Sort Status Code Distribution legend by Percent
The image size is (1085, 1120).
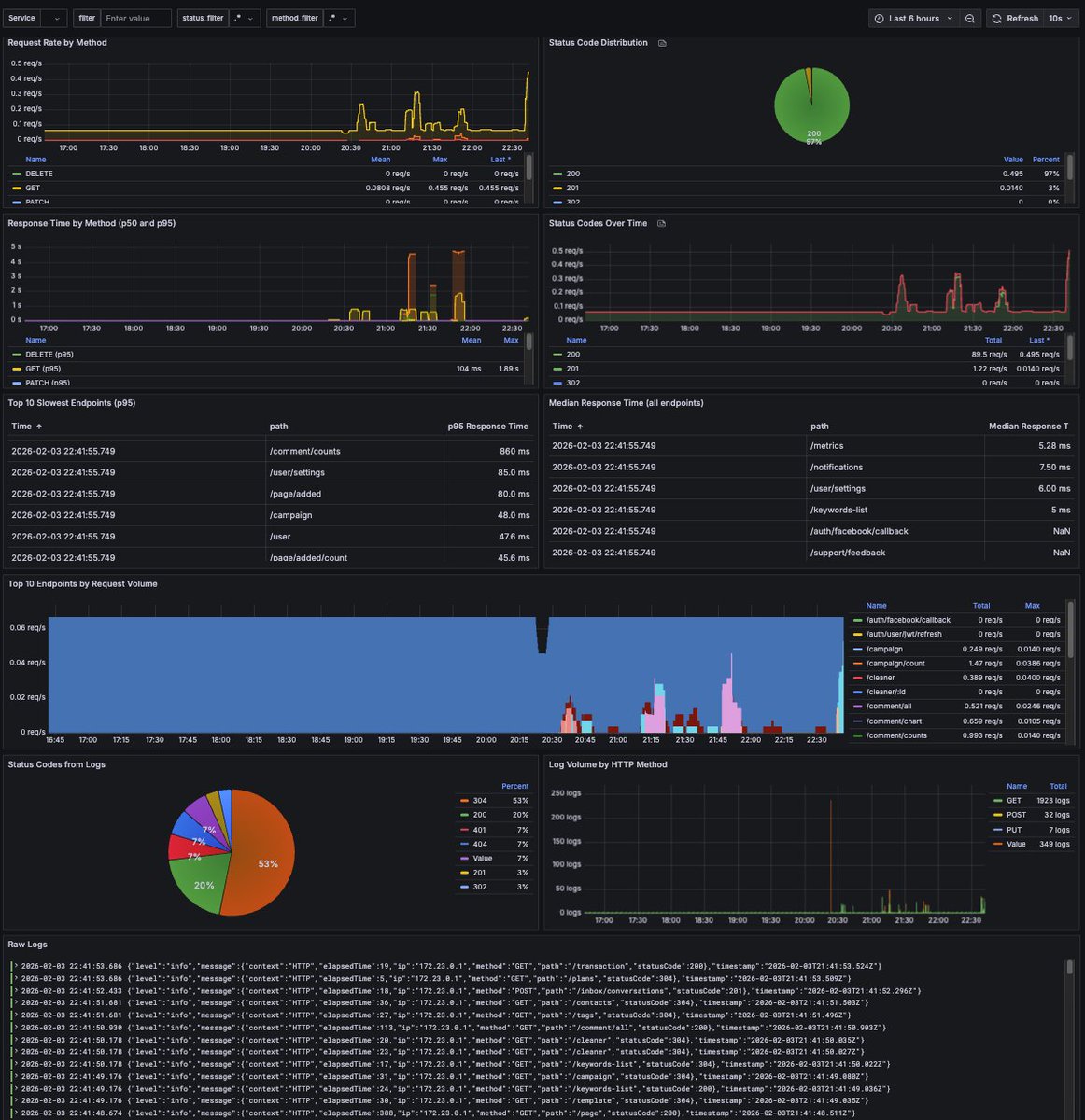click(x=1046, y=160)
